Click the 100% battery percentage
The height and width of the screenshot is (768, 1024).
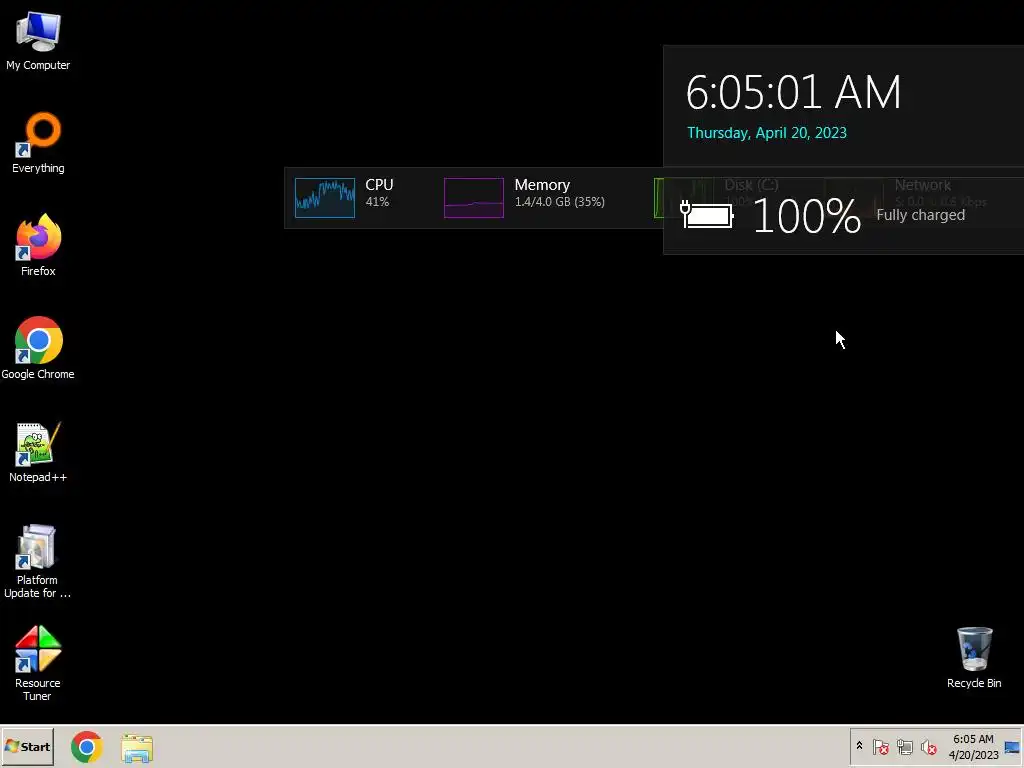pyautogui.click(x=807, y=216)
